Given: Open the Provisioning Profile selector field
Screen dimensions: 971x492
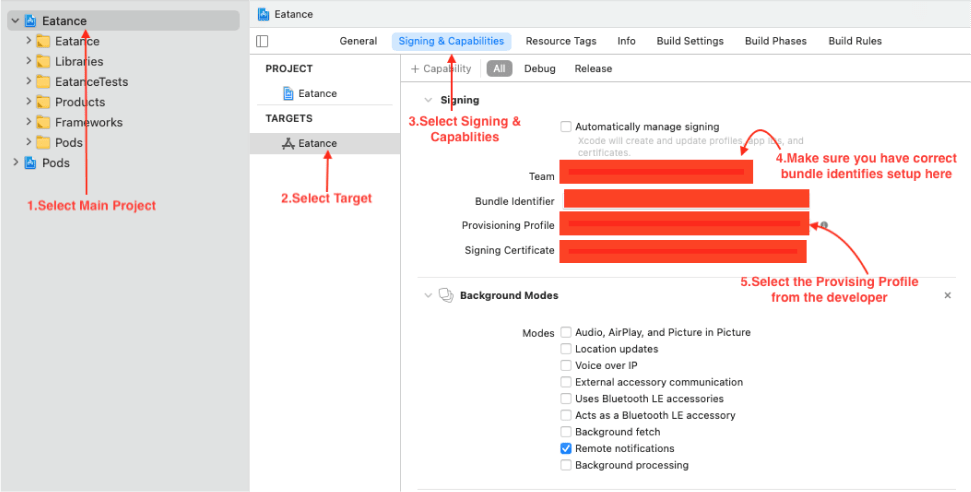Looking at the screenshot, I should pos(684,225).
